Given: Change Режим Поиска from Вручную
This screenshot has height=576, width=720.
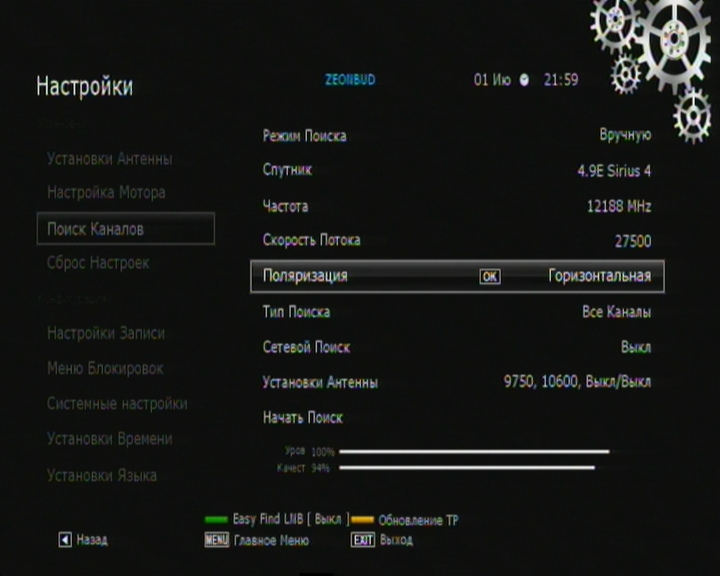Looking at the screenshot, I should 625,135.
